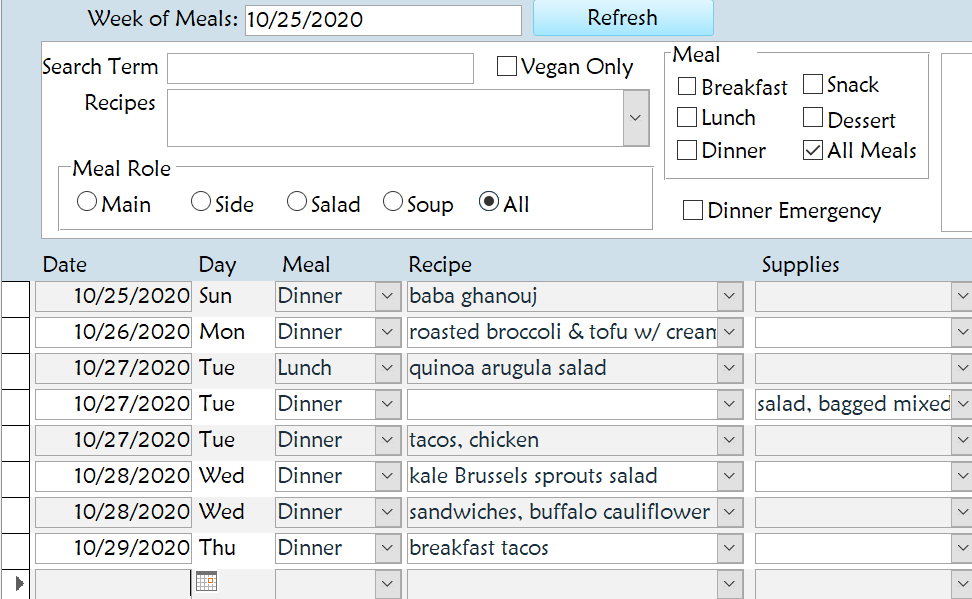Enable the Vegan Only checkbox
This screenshot has width=972, height=599.
(507, 67)
